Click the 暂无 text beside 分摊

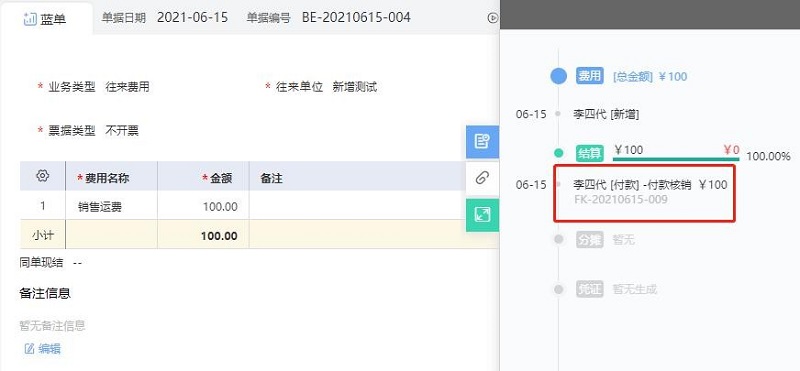[624, 239]
